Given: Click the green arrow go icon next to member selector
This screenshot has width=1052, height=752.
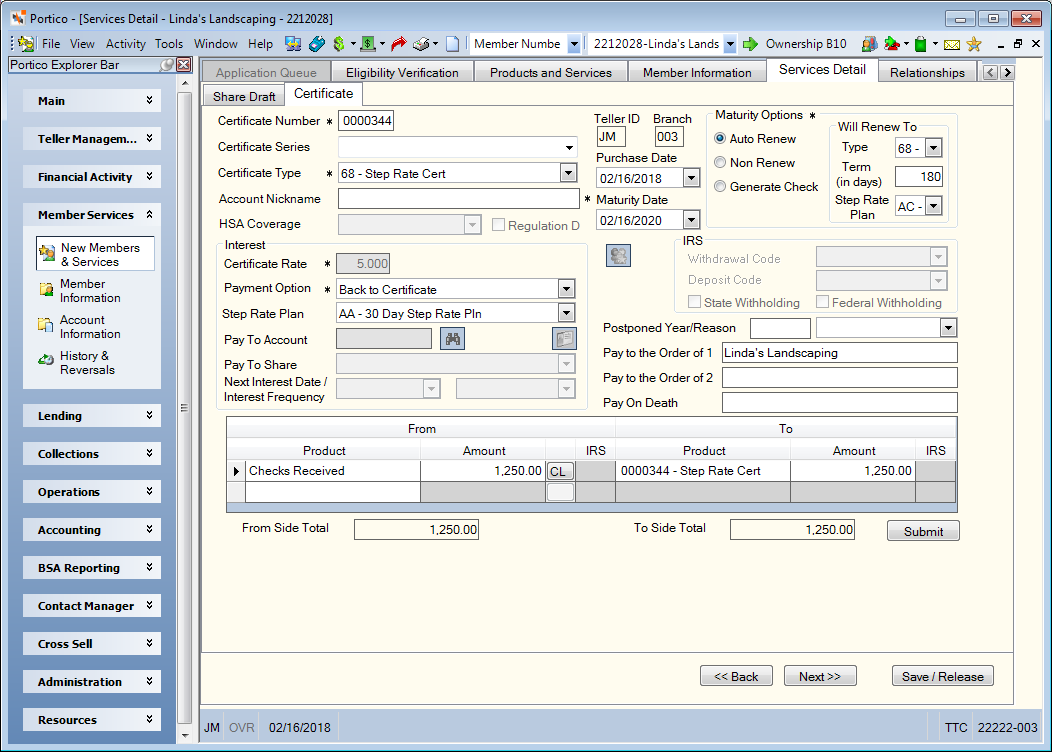Looking at the screenshot, I should click(750, 44).
